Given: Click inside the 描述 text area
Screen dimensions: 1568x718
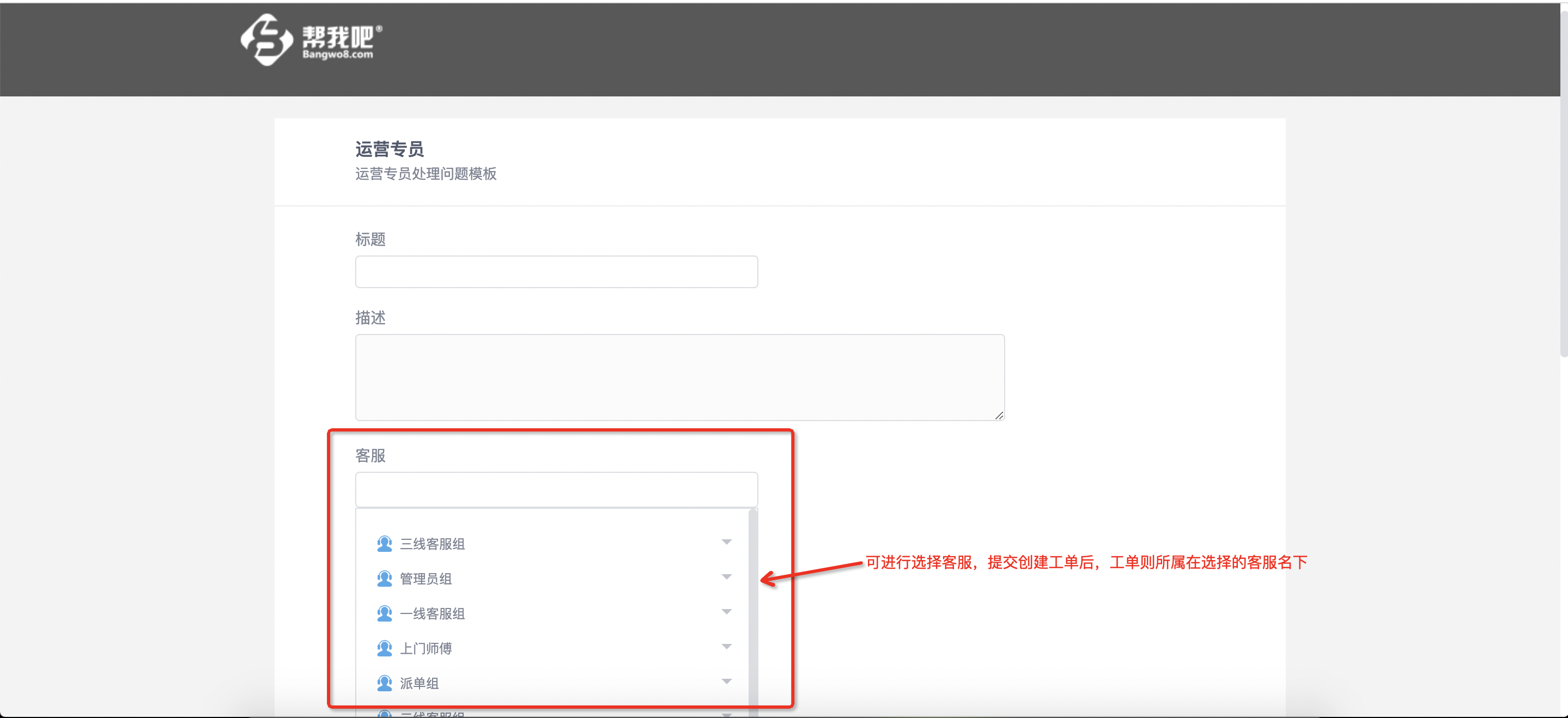Looking at the screenshot, I should (x=680, y=378).
